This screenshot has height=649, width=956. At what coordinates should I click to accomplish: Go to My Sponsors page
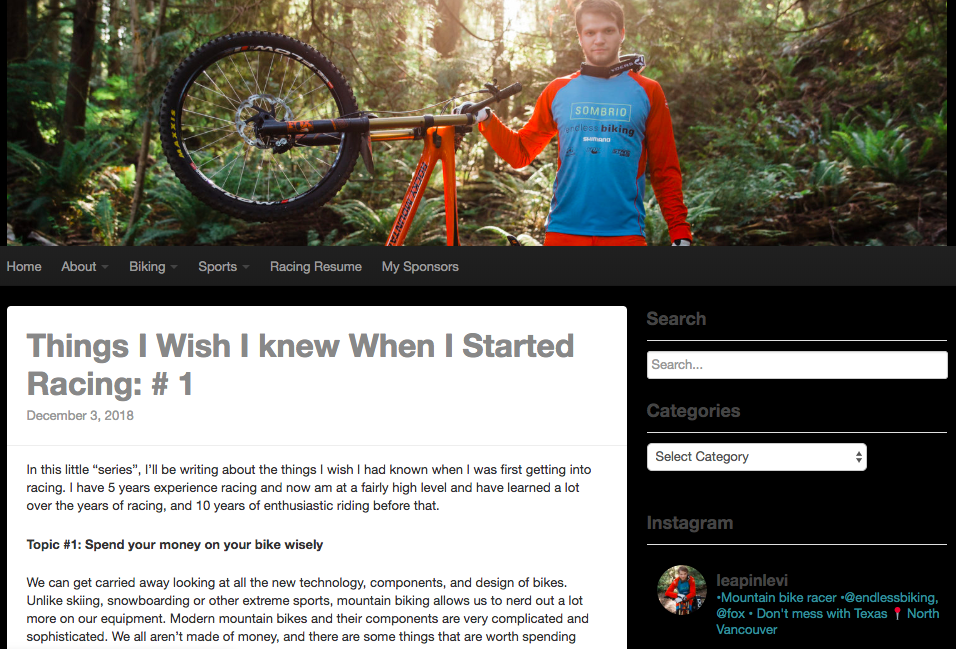click(420, 267)
